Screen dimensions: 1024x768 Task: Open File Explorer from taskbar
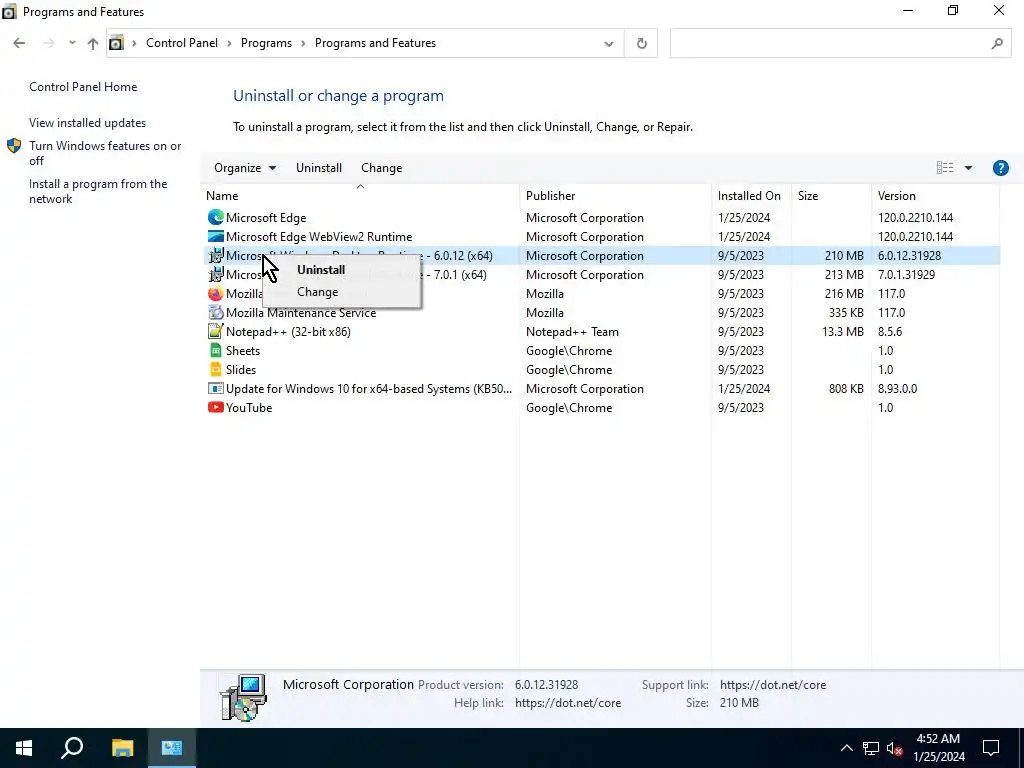point(122,748)
